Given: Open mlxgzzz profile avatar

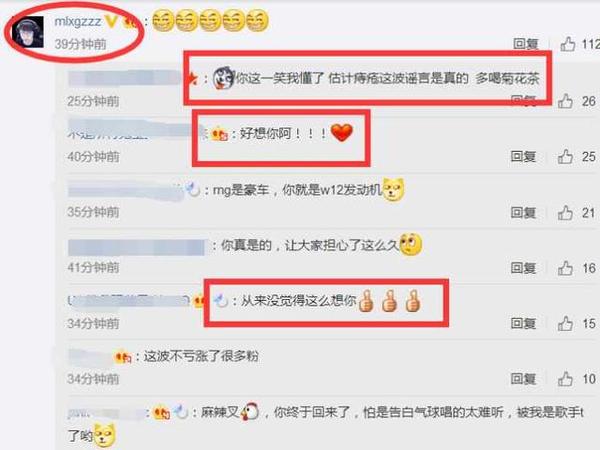Looking at the screenshot, I should (x=28, y=32).
